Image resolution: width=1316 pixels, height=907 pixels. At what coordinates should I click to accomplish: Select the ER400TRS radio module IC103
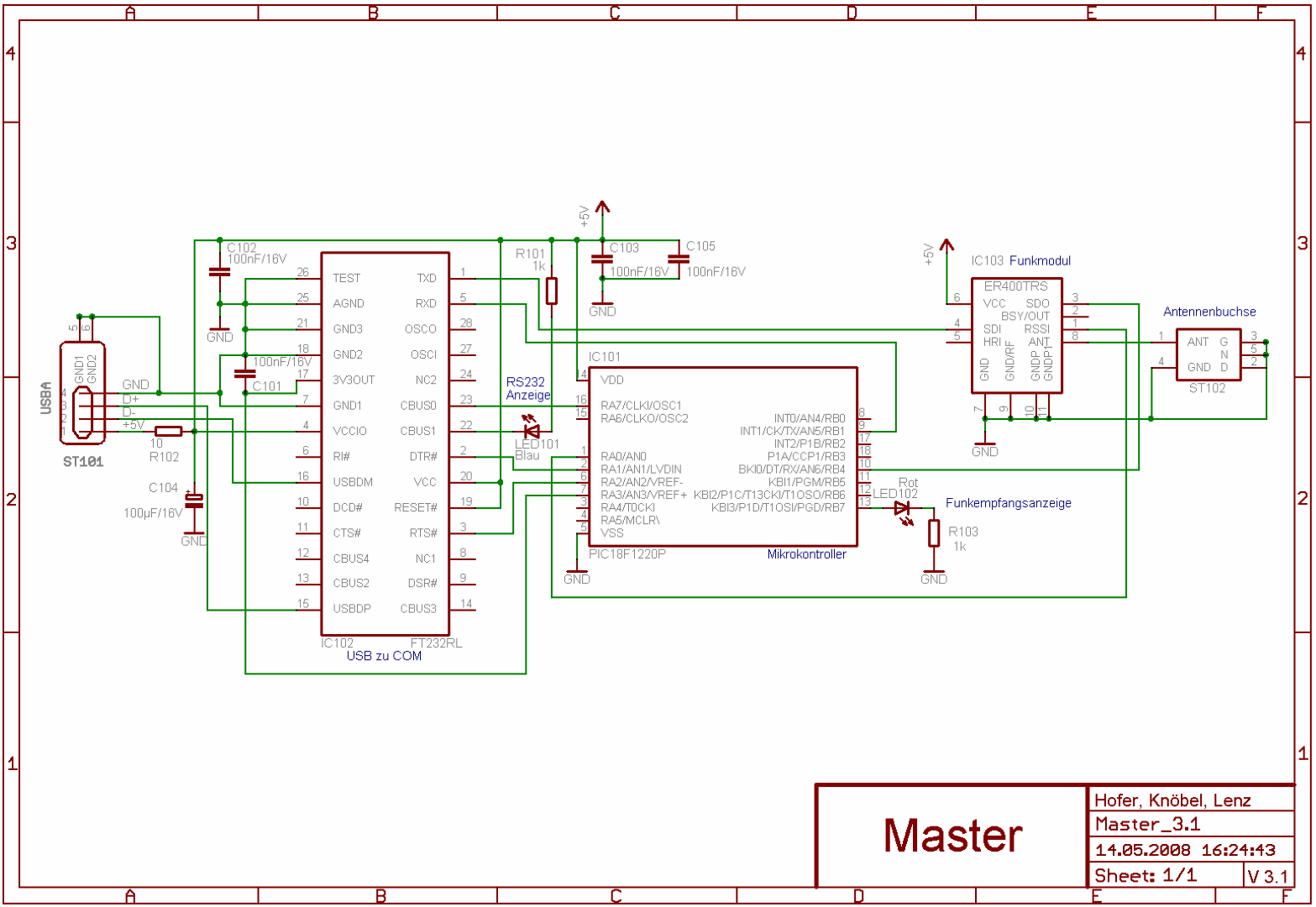(x=1016, y=336)
